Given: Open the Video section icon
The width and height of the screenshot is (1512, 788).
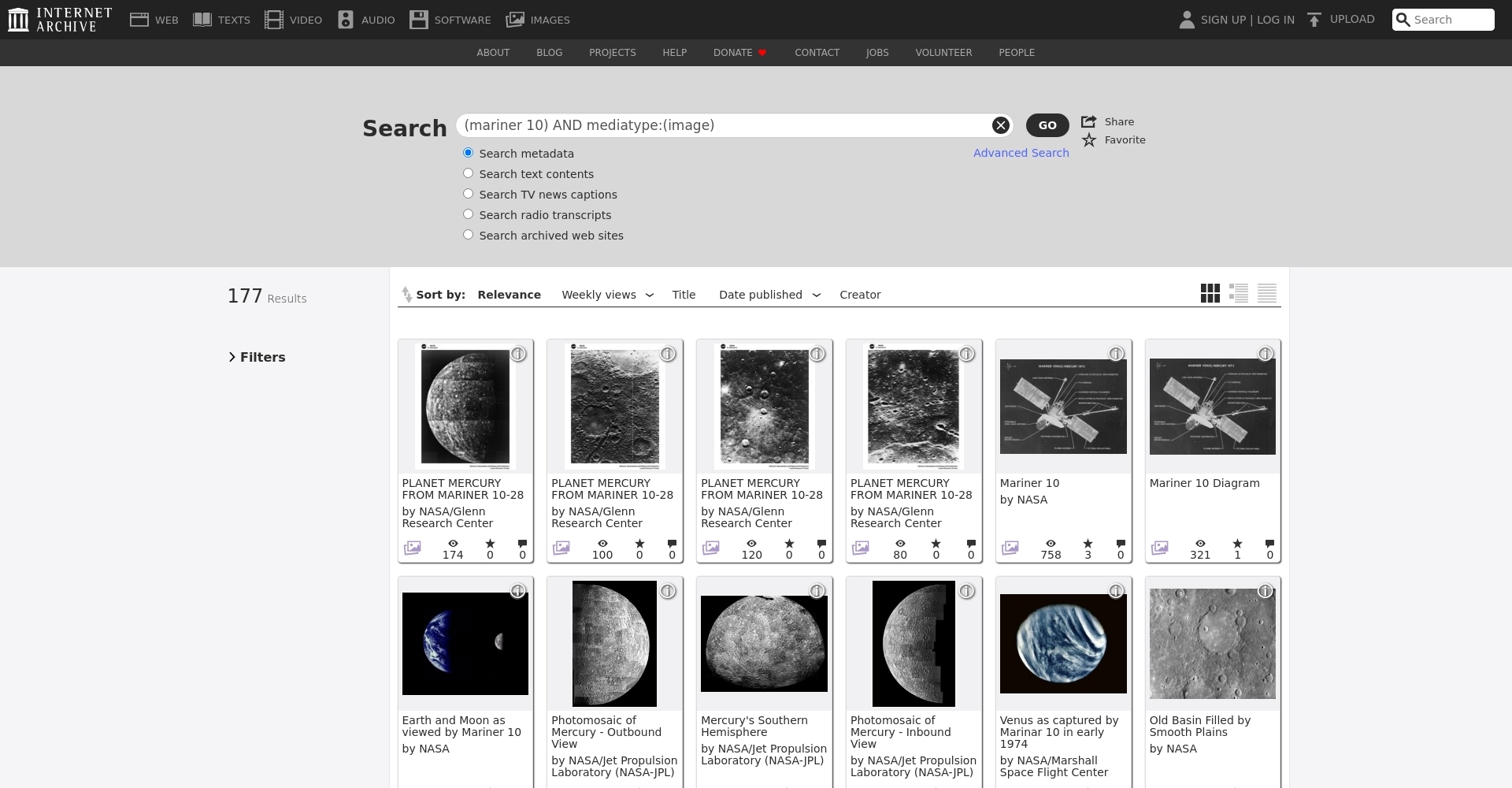Looking at the screenshot, I should coord(273,20).
